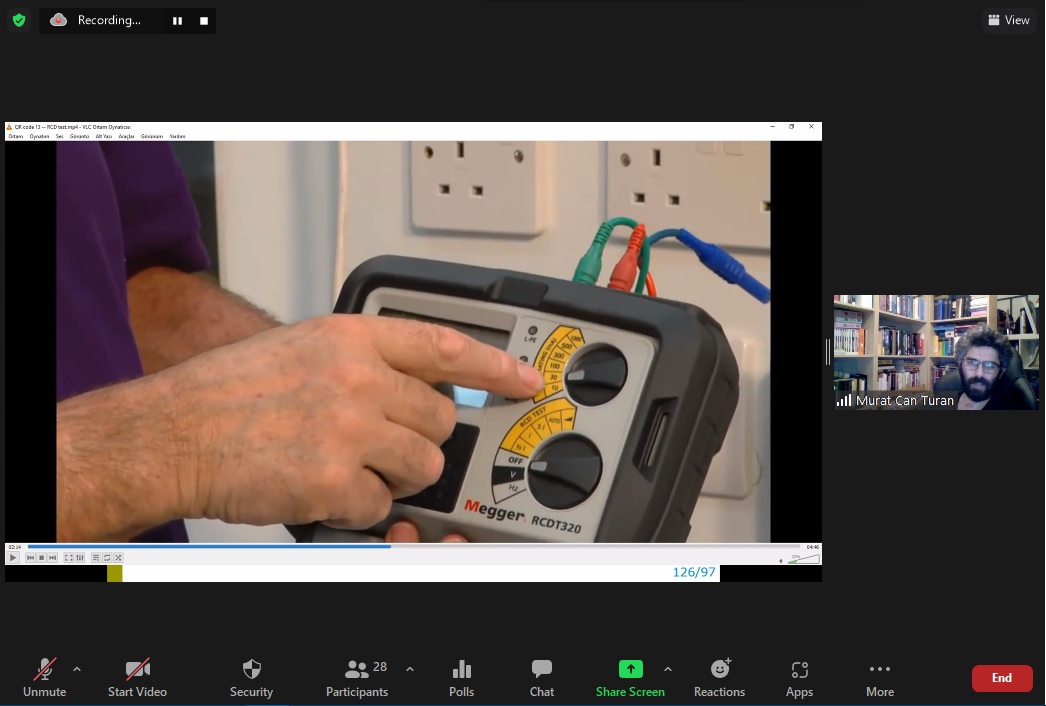Open the View layout menu
1046x706 pixels.
[x=1009, y=20]
